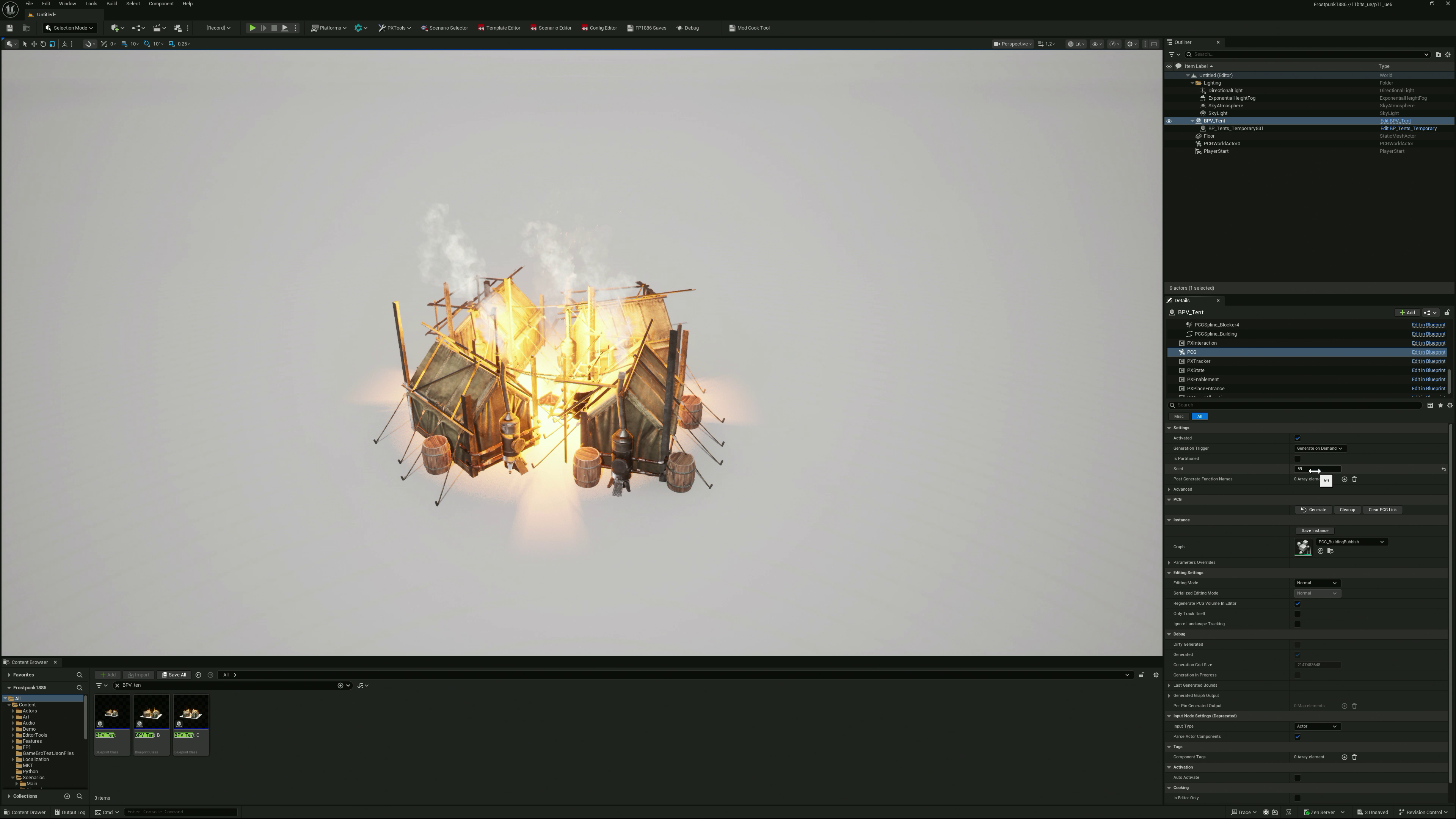Viewport: 1456px width, 819px height.
Task: Hide BPV_Tent using its eye icon in Outliner
Action: [1168, 121]
